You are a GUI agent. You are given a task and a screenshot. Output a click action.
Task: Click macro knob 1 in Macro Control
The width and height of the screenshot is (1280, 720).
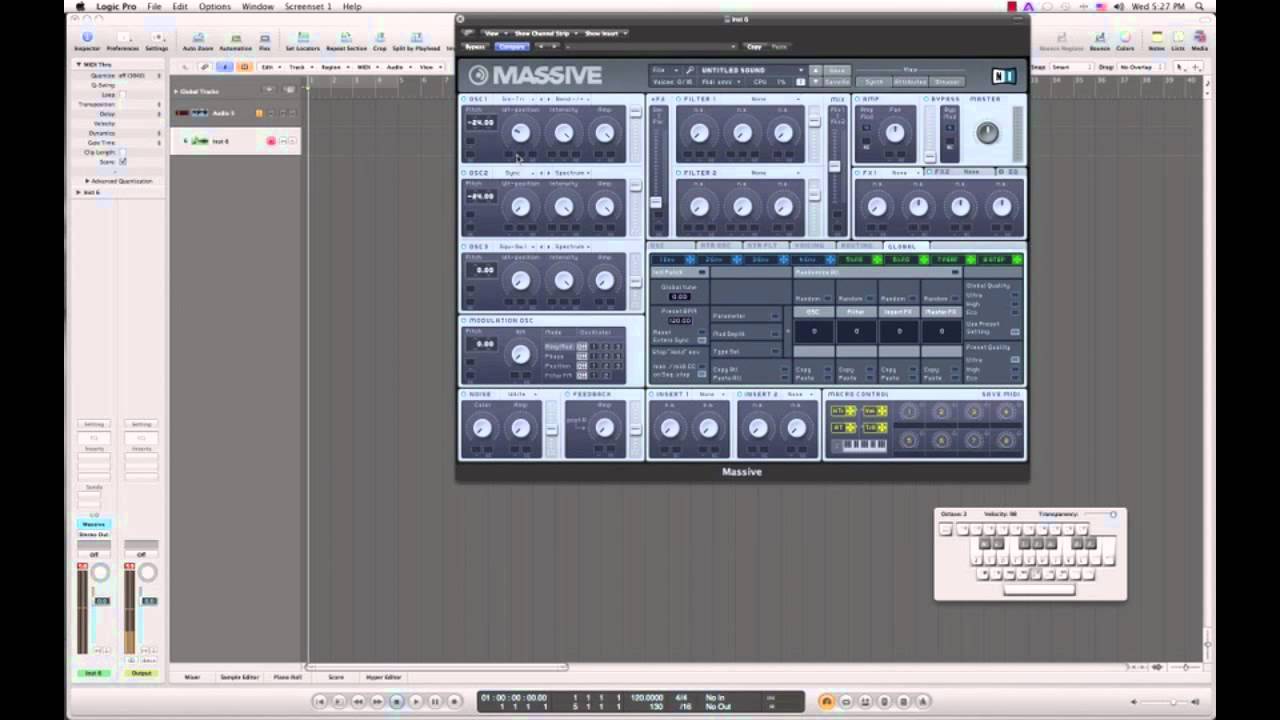click(909, 412)
